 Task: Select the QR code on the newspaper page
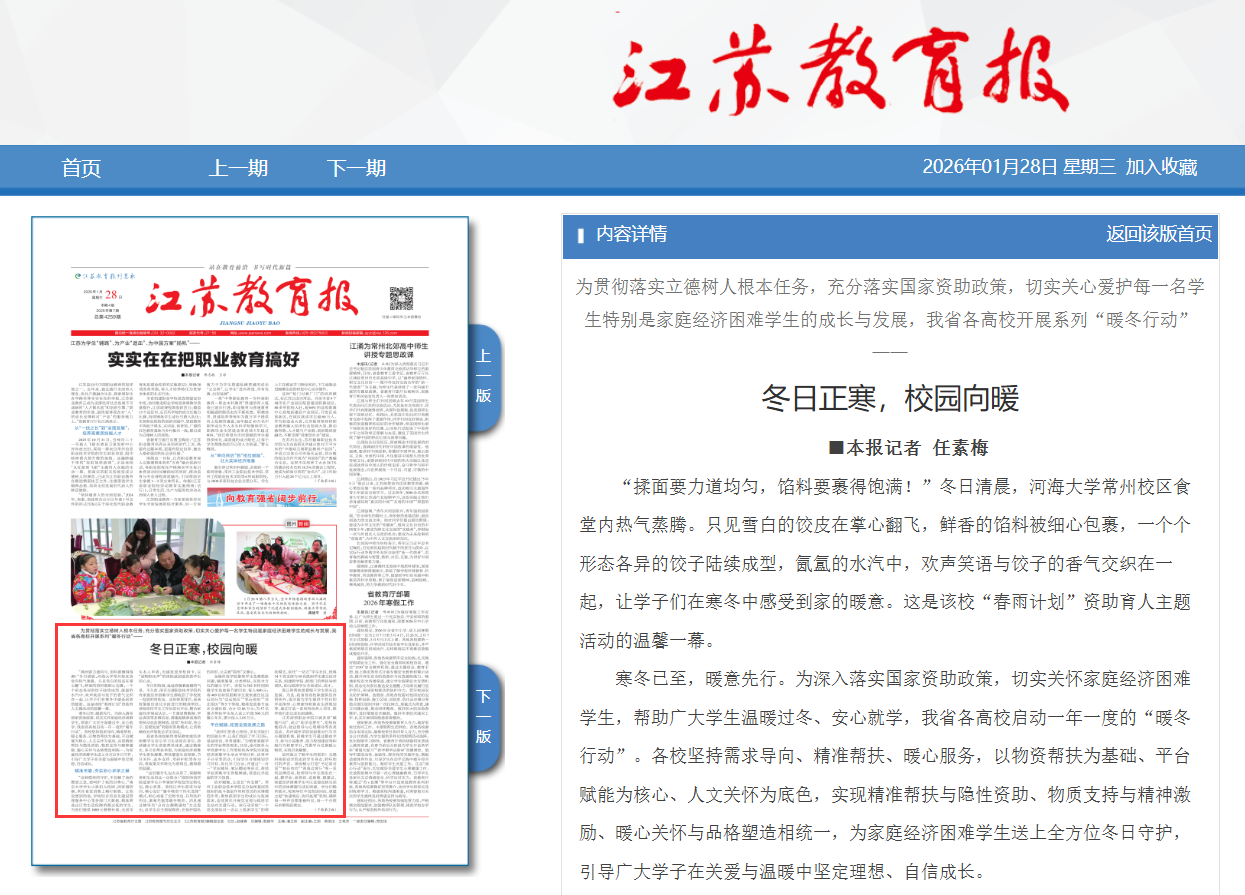coord(400,298)
